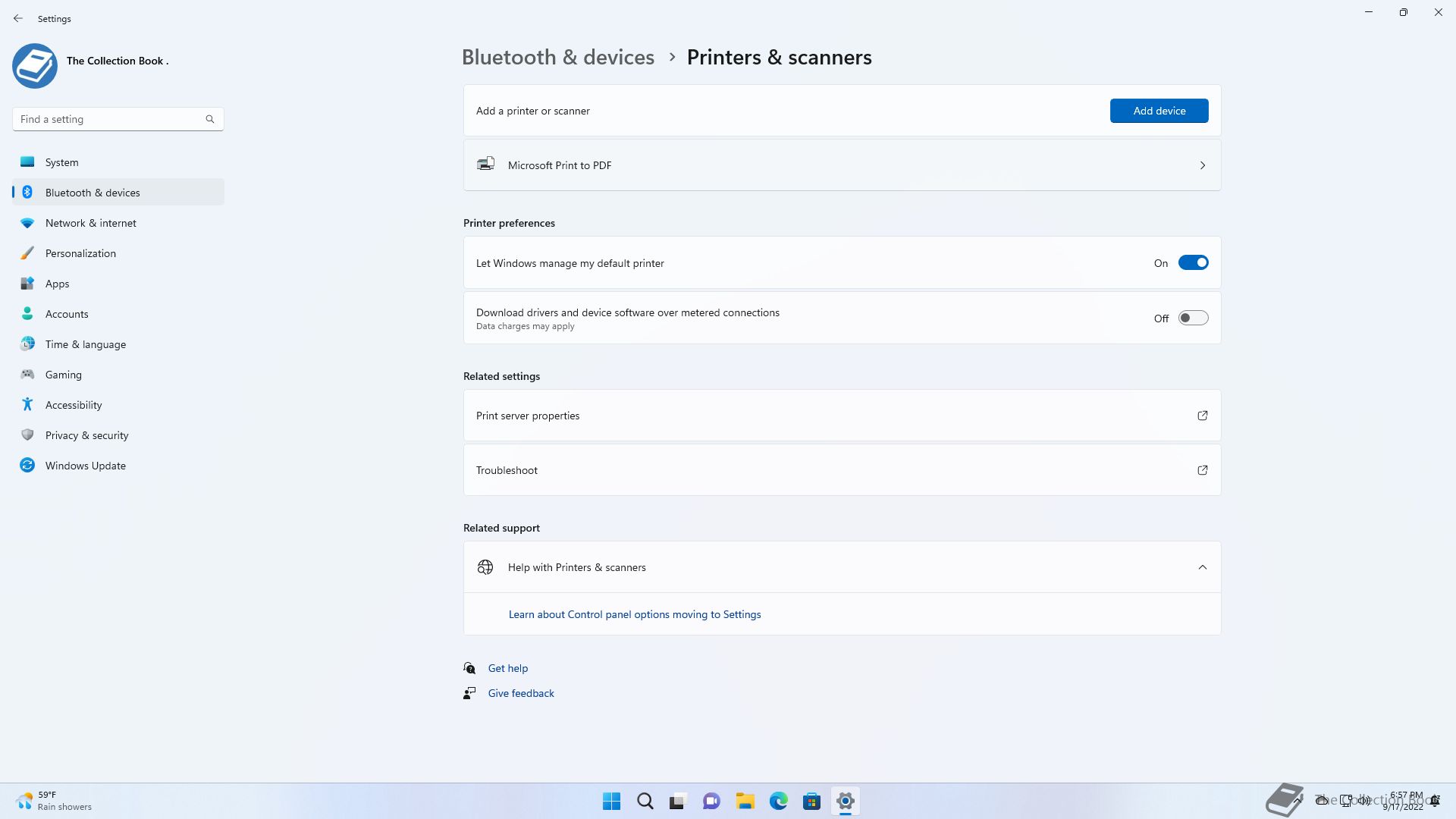Open Network & internet settings
Screen dimensions: 1456x819
click(x=118, y=223)
